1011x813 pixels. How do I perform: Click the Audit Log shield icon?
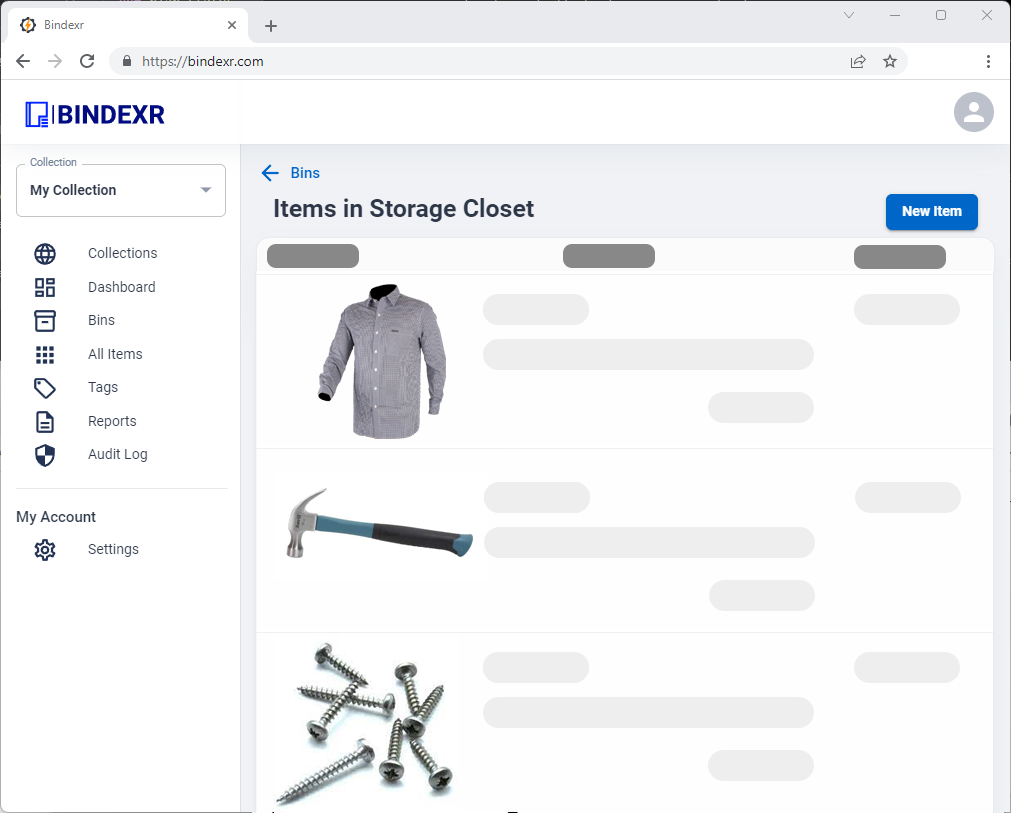tap(44, 455)
